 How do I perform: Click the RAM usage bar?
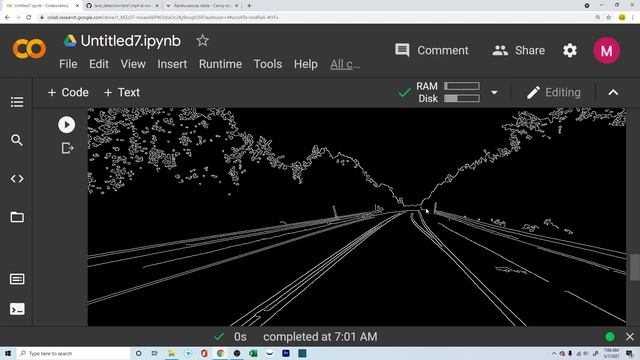[462, 86]
